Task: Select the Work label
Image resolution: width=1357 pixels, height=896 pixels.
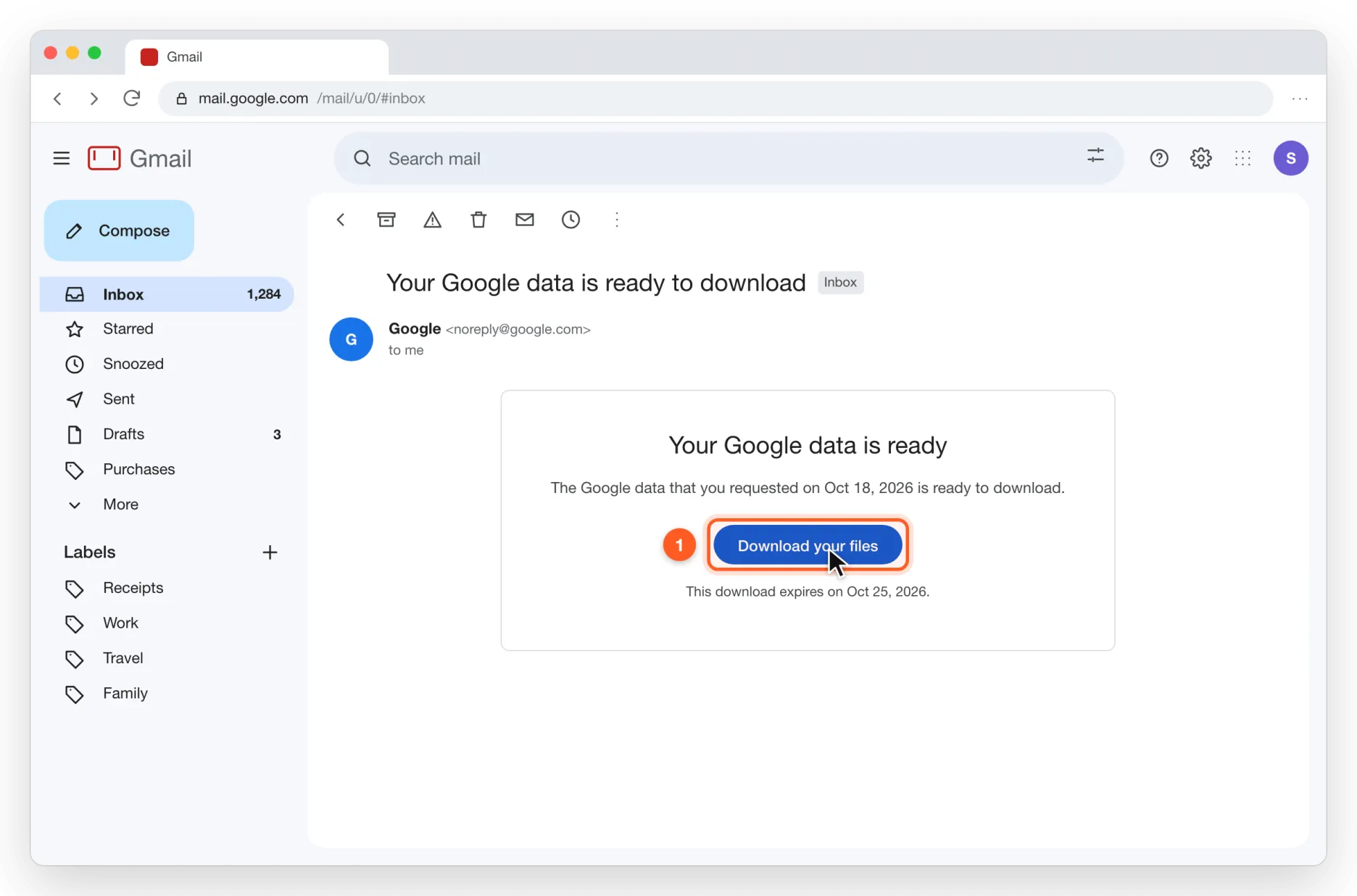Action: click(x=167, y=623)
